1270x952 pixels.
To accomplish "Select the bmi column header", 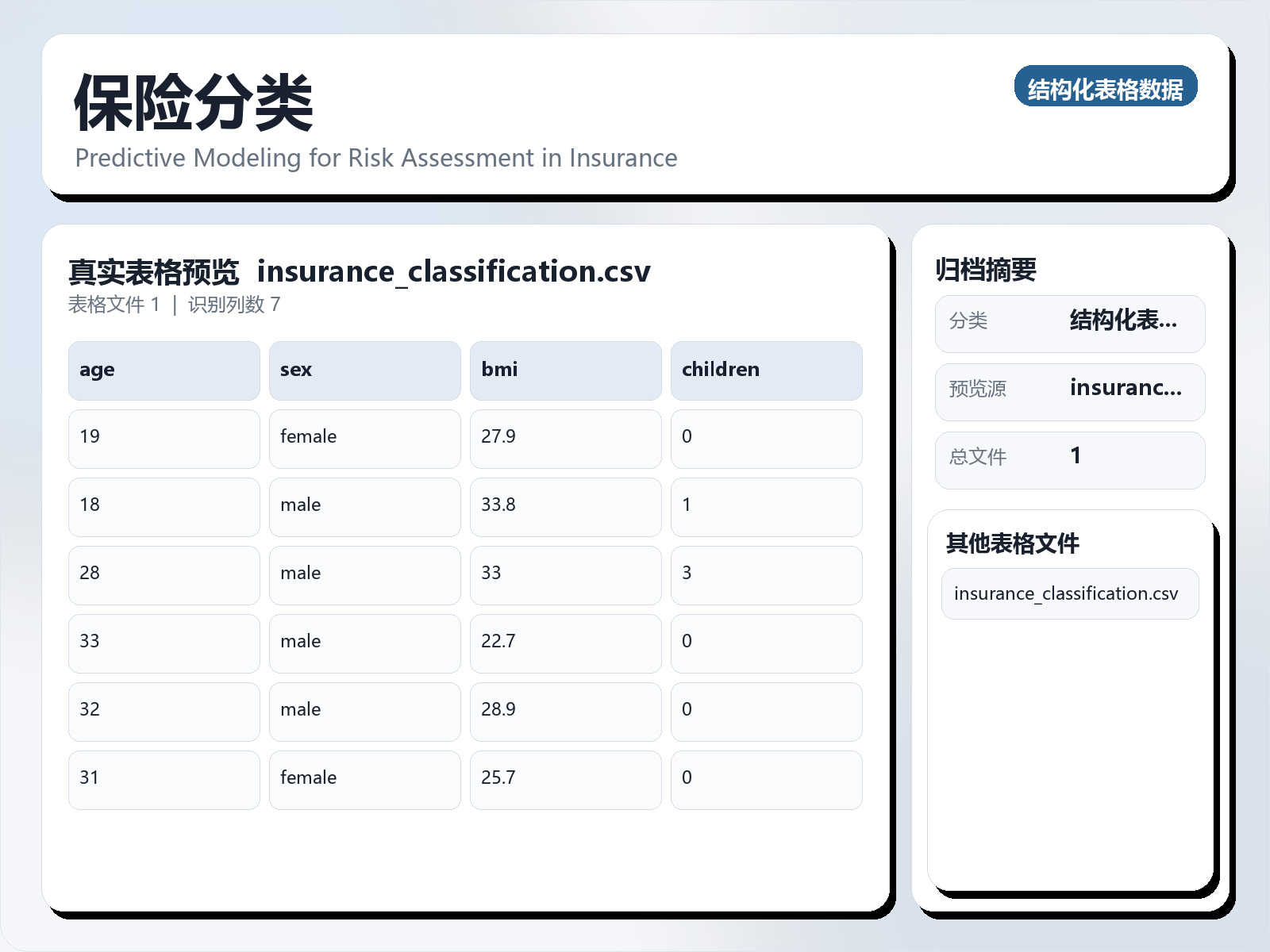I will point(565,370).
